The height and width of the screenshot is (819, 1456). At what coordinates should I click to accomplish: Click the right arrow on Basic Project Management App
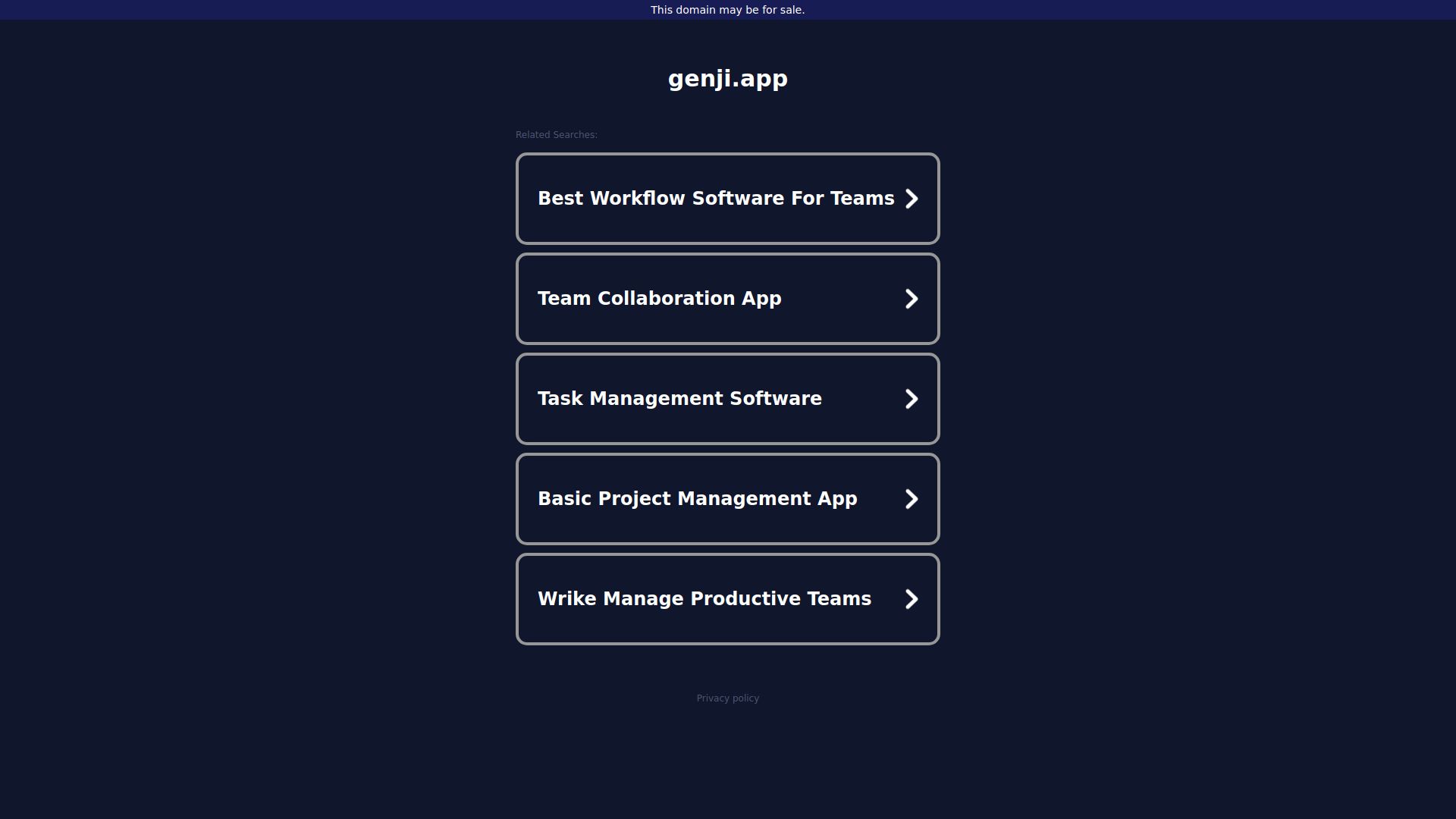tap(912, 499)
